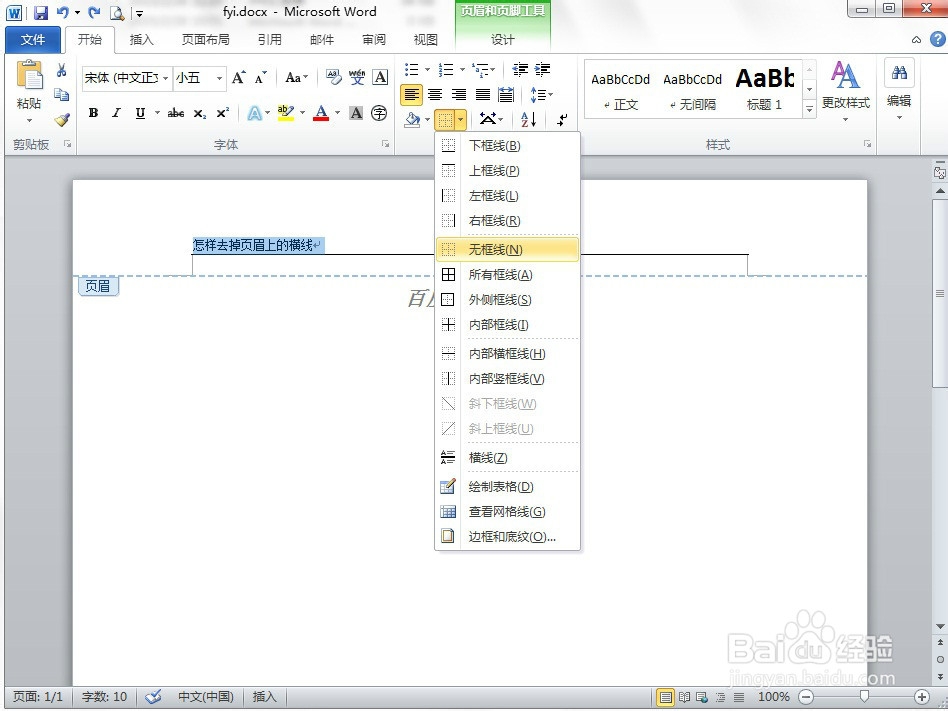
Task: Expand the font color dropdown arrow
Action: (337, 113)
